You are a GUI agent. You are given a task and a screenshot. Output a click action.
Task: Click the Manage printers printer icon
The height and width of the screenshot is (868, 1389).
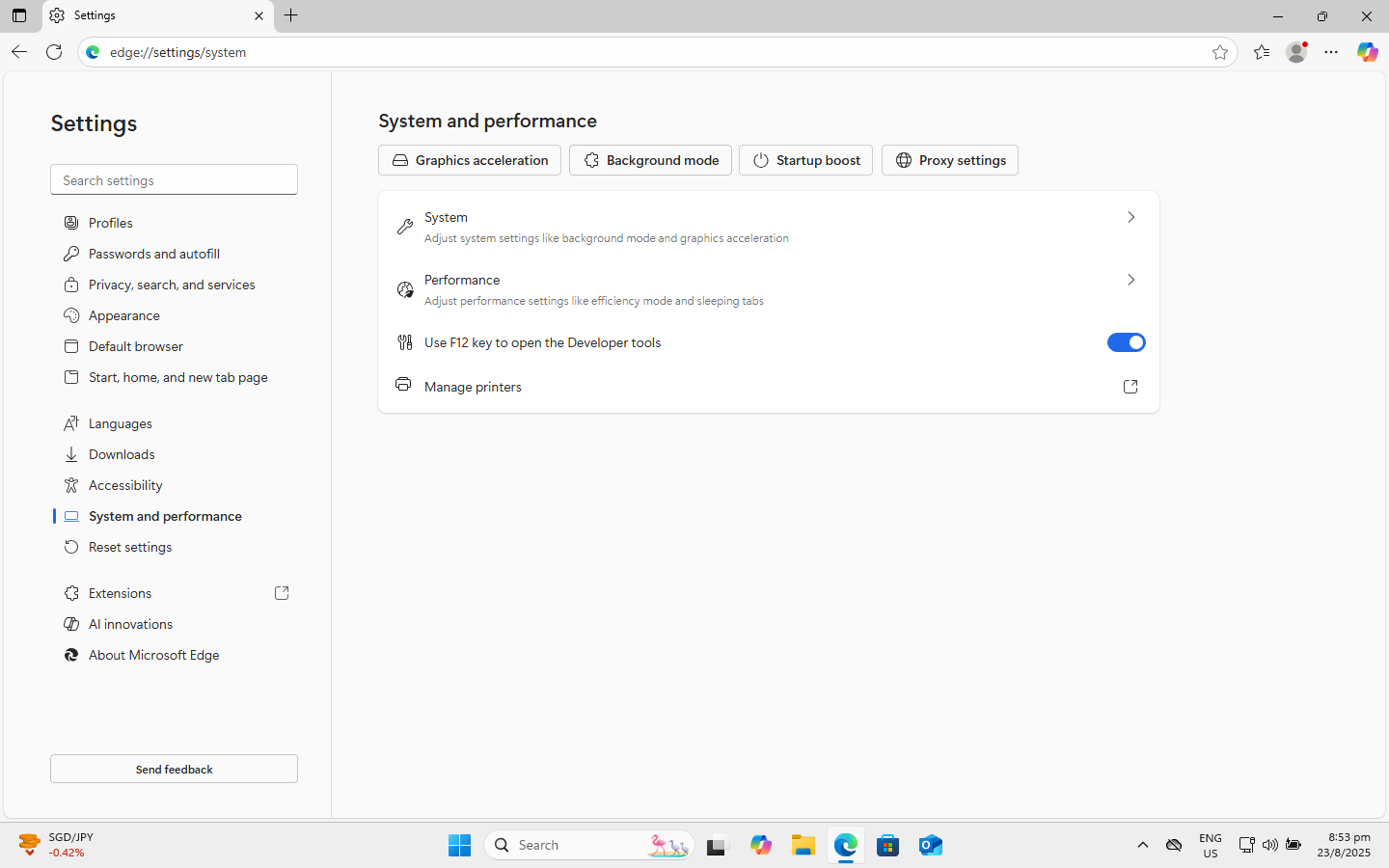tap(403, 384)
